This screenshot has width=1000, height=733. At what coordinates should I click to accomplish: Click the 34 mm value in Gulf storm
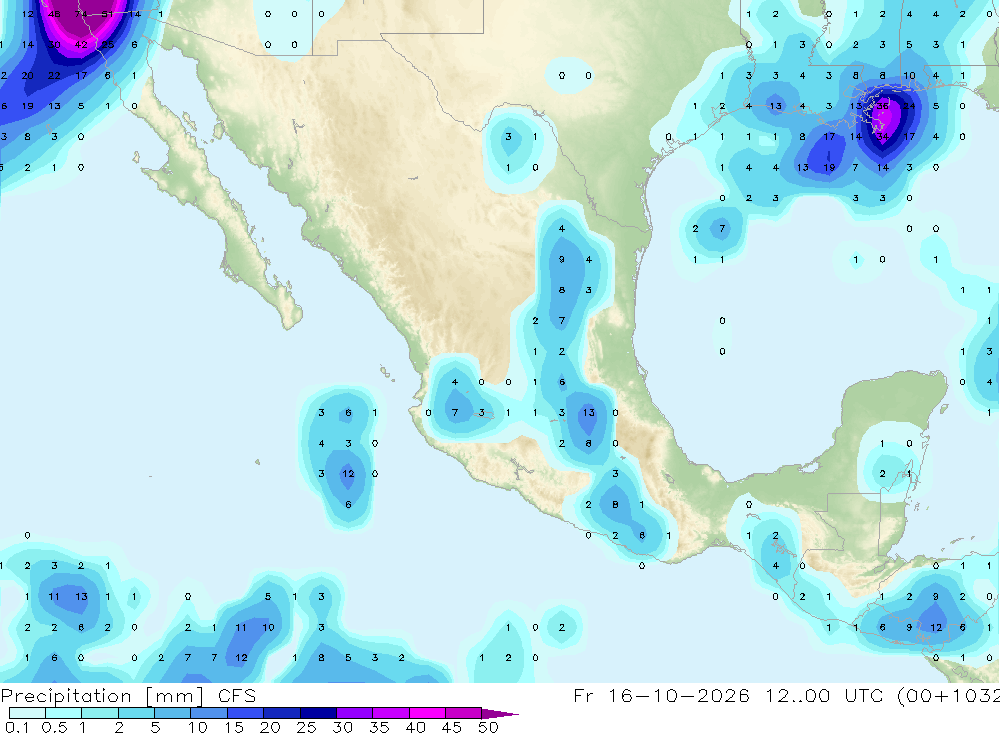point(883,137)
